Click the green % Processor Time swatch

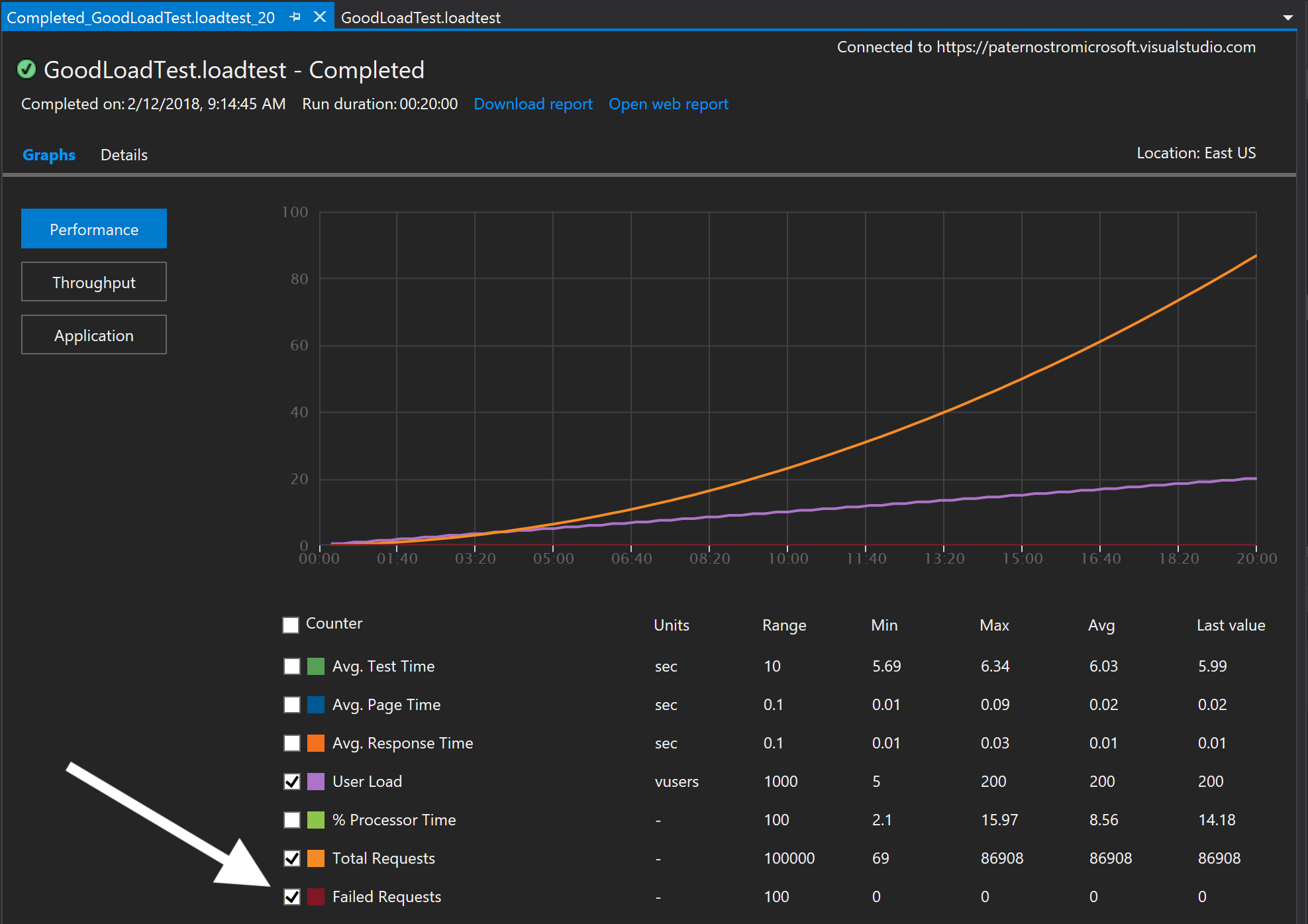tap(316, 820)
